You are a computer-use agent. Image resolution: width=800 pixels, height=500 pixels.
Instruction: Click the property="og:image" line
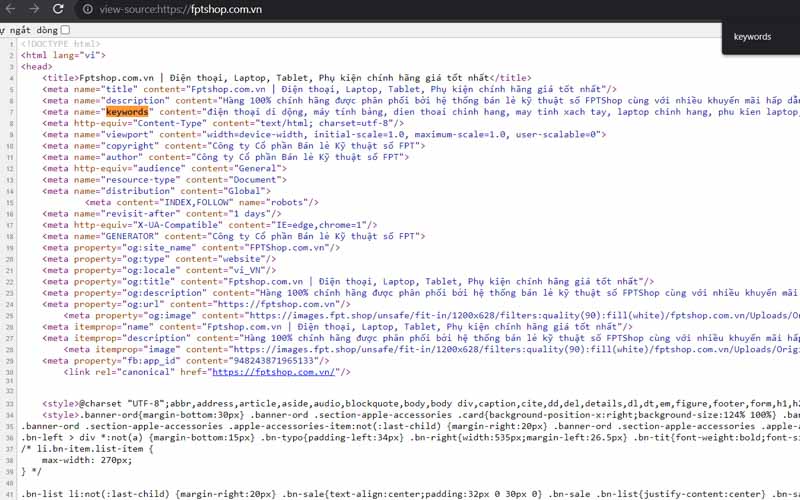[x=432, y=315]
